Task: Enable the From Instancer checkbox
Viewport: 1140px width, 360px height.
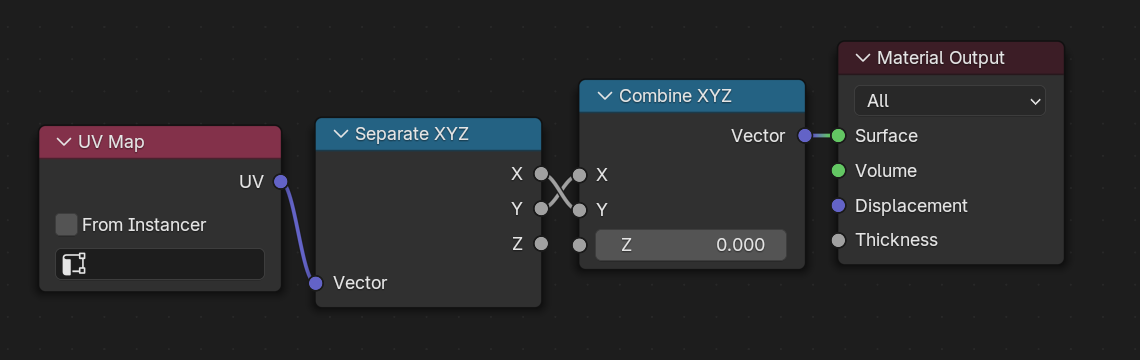Action: [x=67, y=225]
